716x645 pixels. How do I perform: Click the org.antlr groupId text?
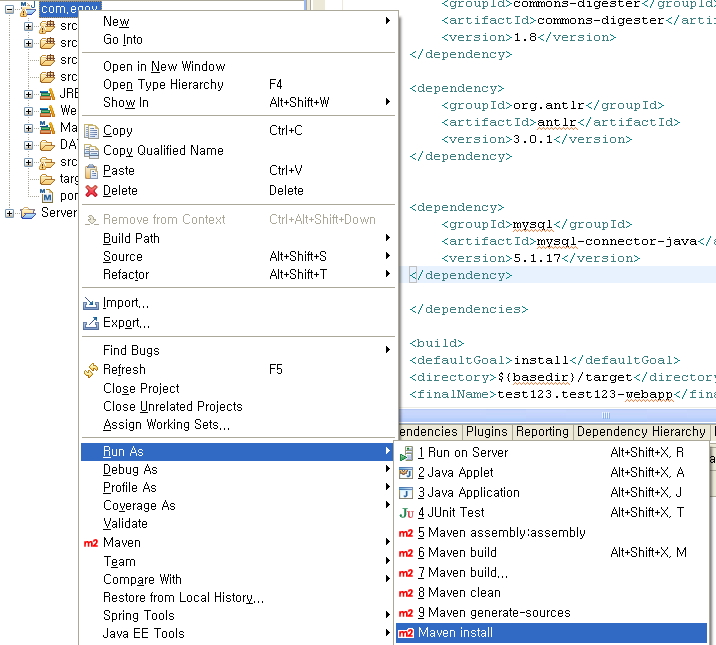549,105
